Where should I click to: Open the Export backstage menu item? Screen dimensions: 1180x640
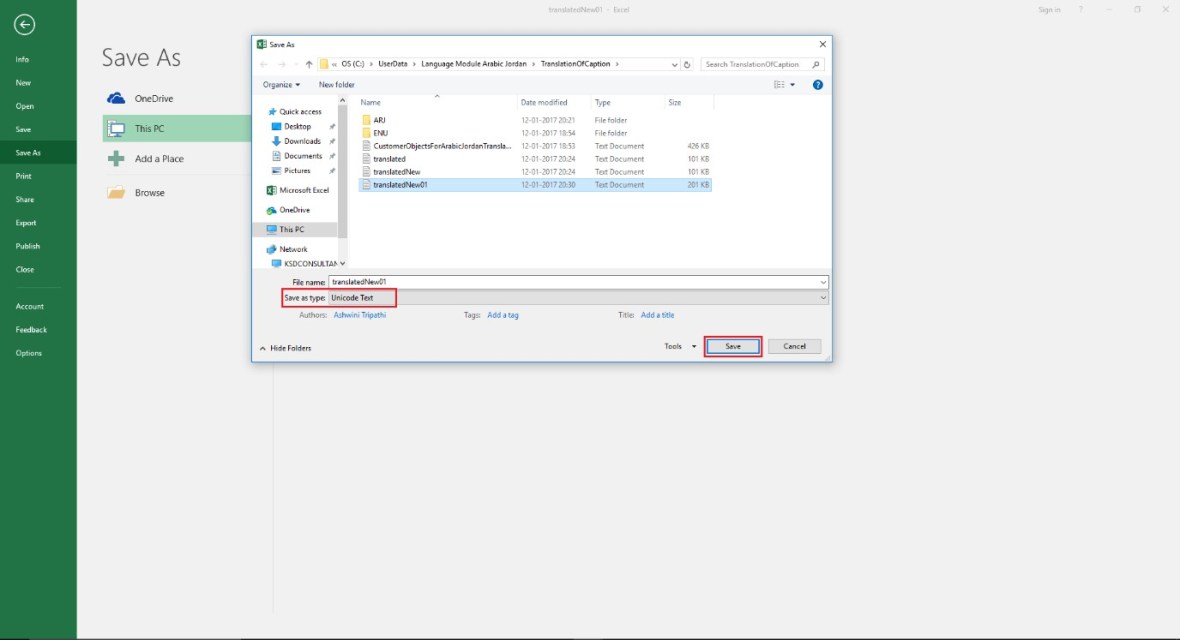(x=25, y=223)
